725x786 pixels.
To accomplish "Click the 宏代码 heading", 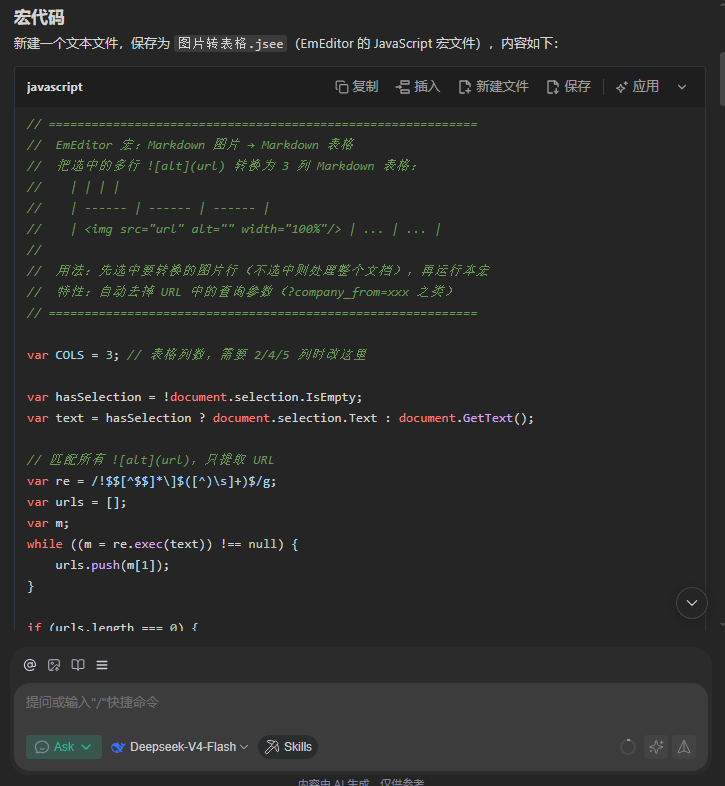I will [x=39, y=18].
